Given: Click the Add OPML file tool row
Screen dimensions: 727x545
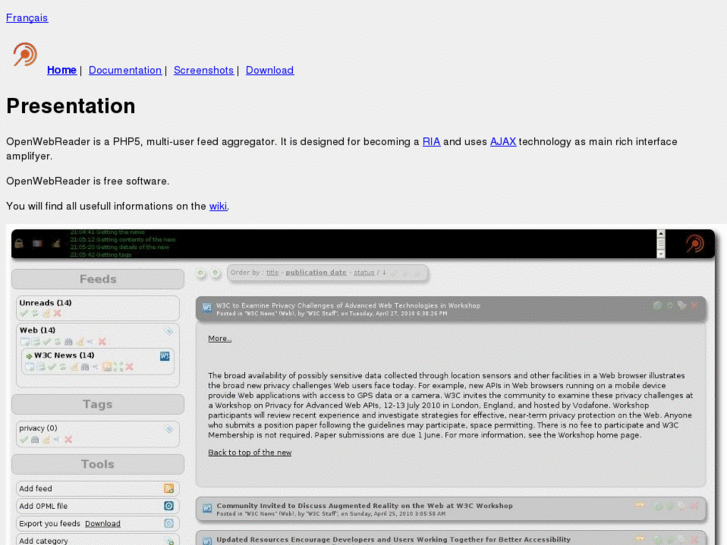Looking at the screenshot, I should (x=98, y=506).
